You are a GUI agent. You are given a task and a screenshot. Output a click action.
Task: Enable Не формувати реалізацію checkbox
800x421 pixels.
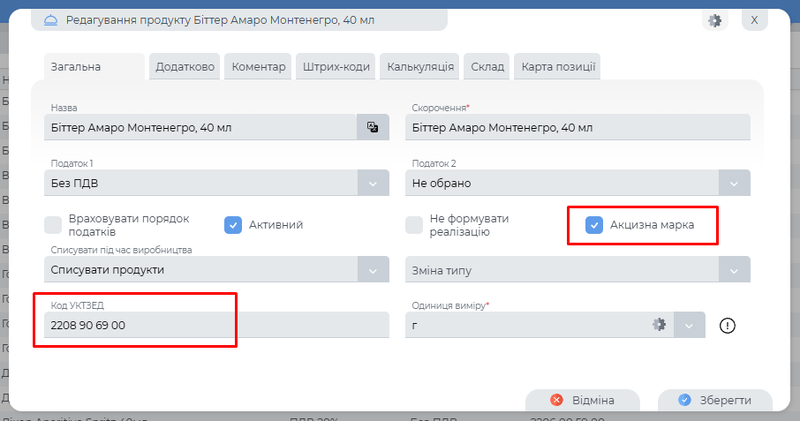414,225
